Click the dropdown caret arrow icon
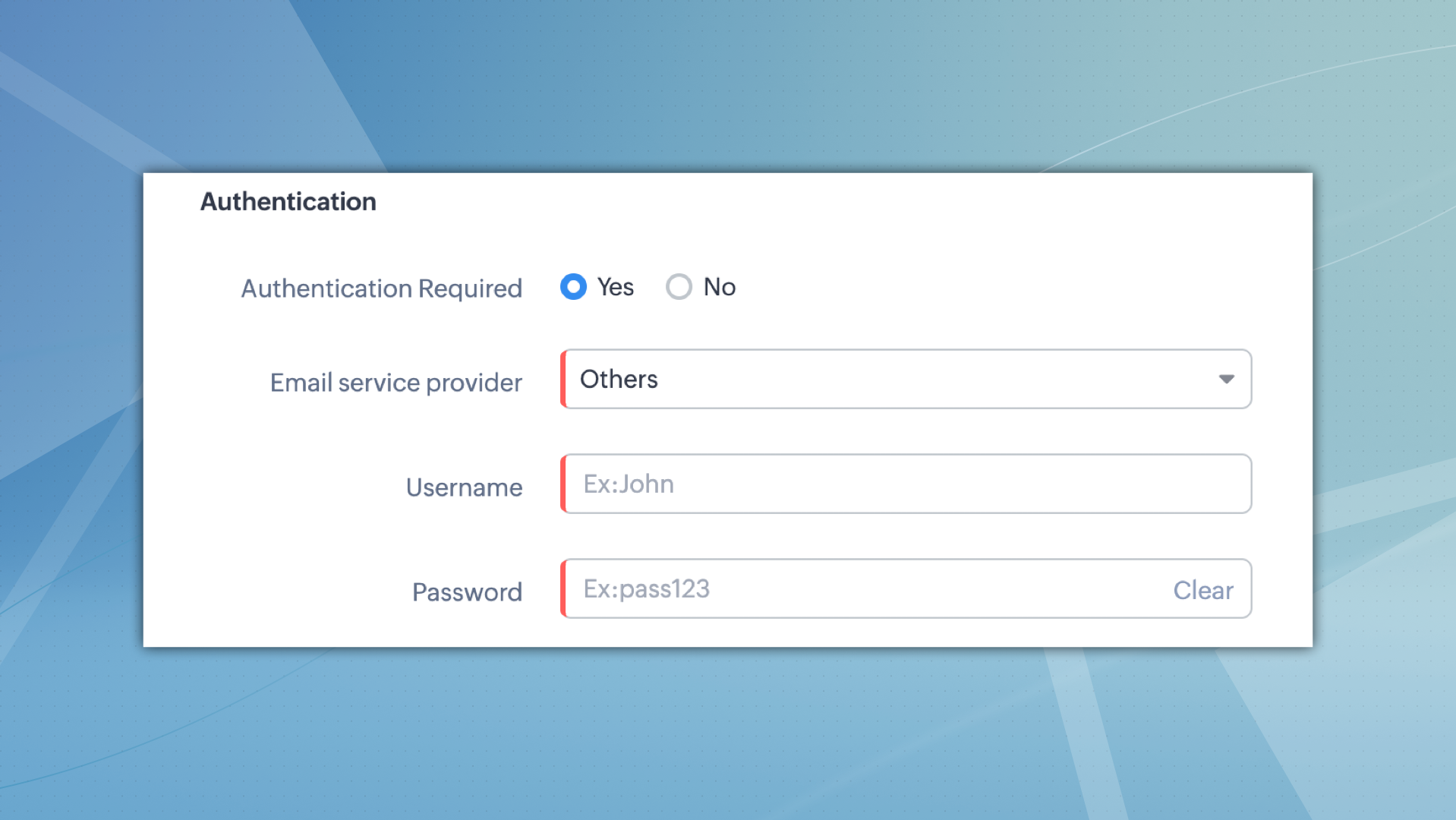This screenshot has height=820, width=1456. tap(1226, 379)
